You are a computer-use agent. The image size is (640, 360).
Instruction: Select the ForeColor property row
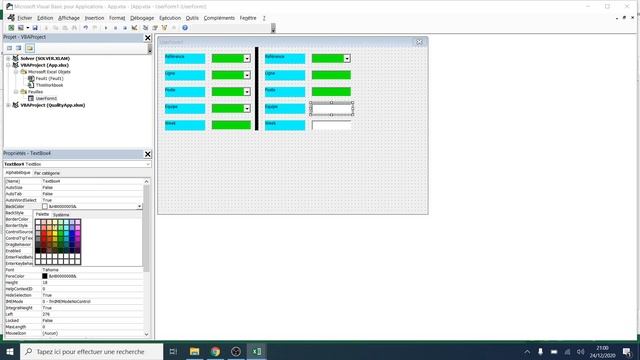pos(74,276)
